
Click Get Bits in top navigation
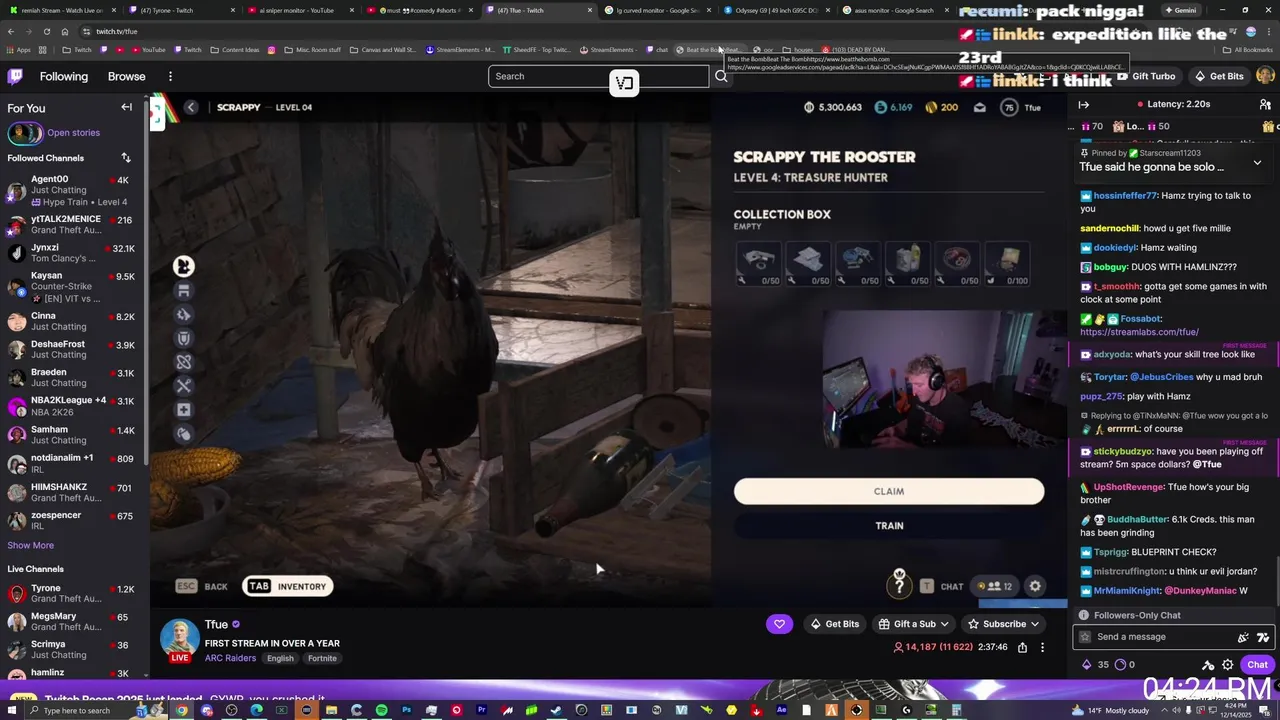(x=1219, y=76)
